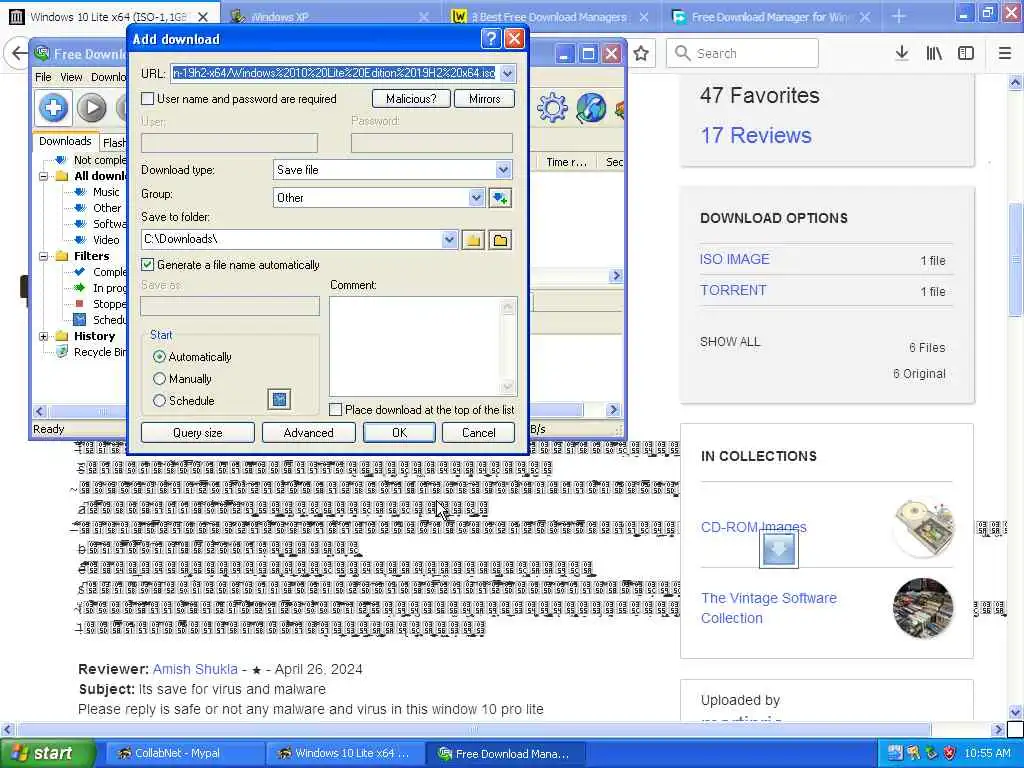Click the Start download play icon in FDM toolbar
The image size is (1024, 768).
coord(91,108)
